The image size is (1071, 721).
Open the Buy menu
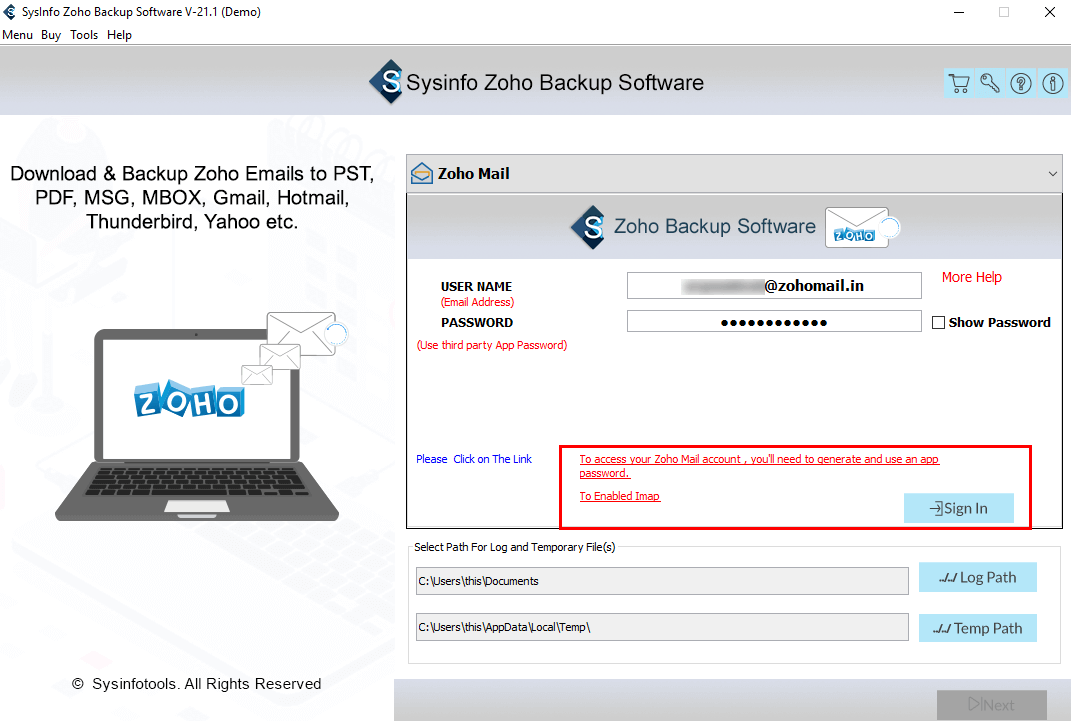[51, 35]
